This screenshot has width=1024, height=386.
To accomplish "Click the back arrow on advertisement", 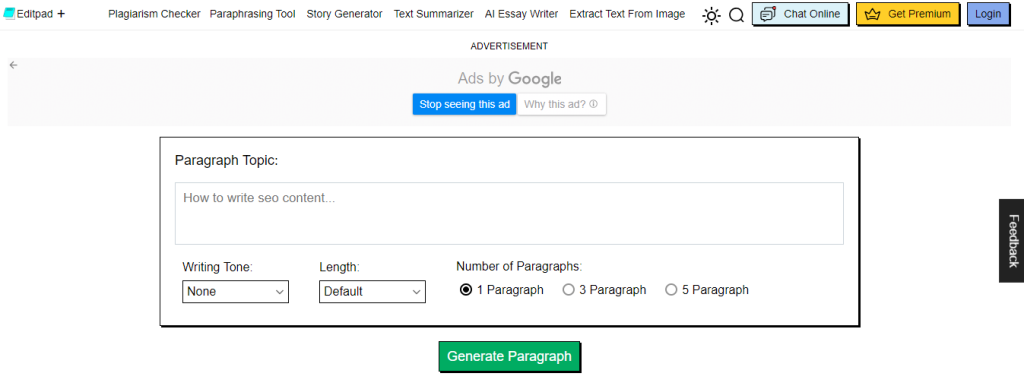I will (x=13, y=65).
